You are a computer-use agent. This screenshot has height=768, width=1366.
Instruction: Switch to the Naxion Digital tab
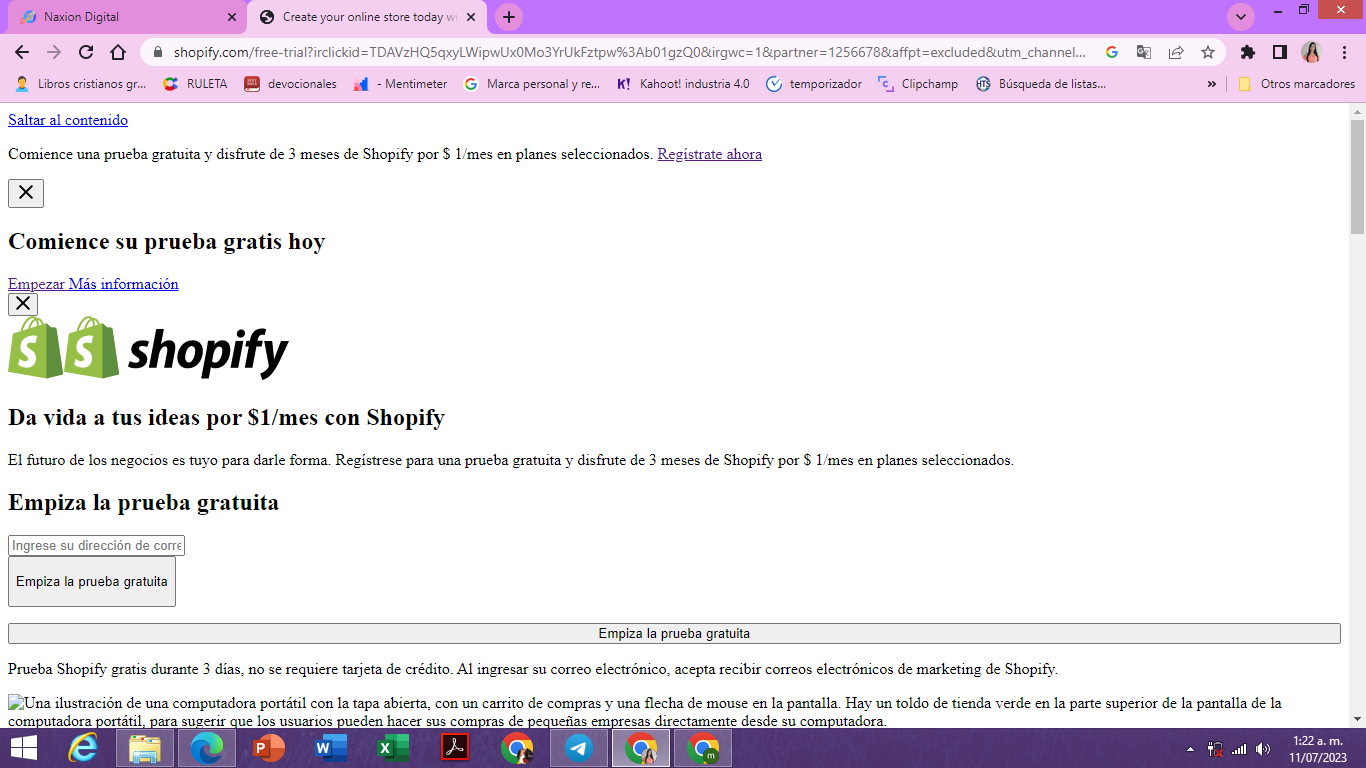pyautogui.click(x=128, y=17)
